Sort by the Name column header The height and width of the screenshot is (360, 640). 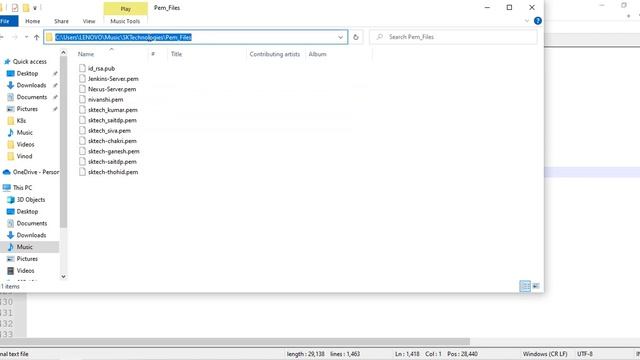86,54
